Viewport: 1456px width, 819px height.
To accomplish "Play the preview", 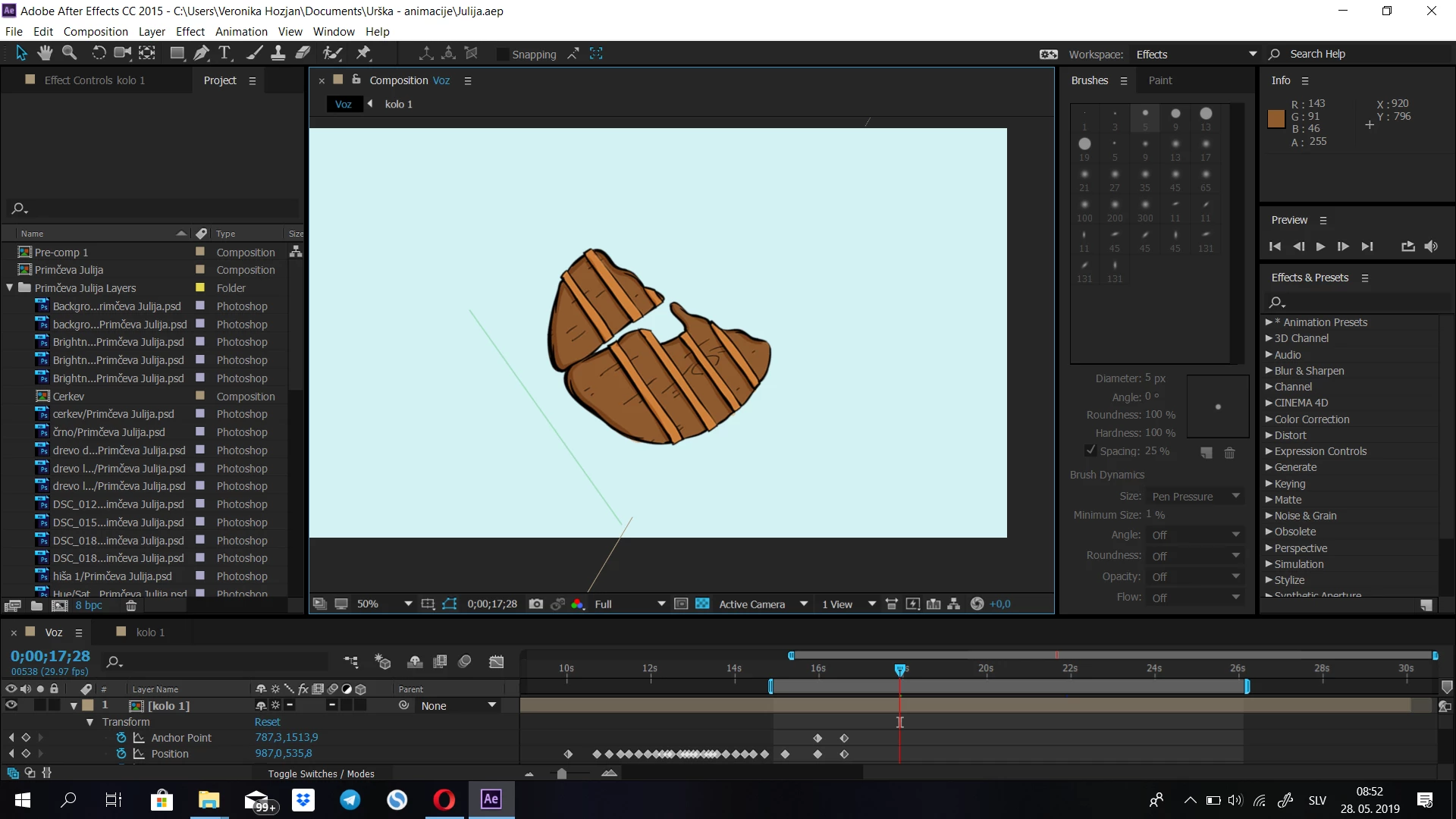I will (1320, 246).
